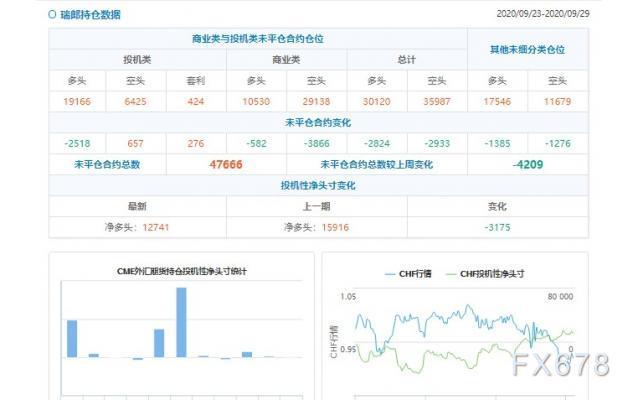Click the 1.05 axis label on CHF chart

[x=348, y=296]
